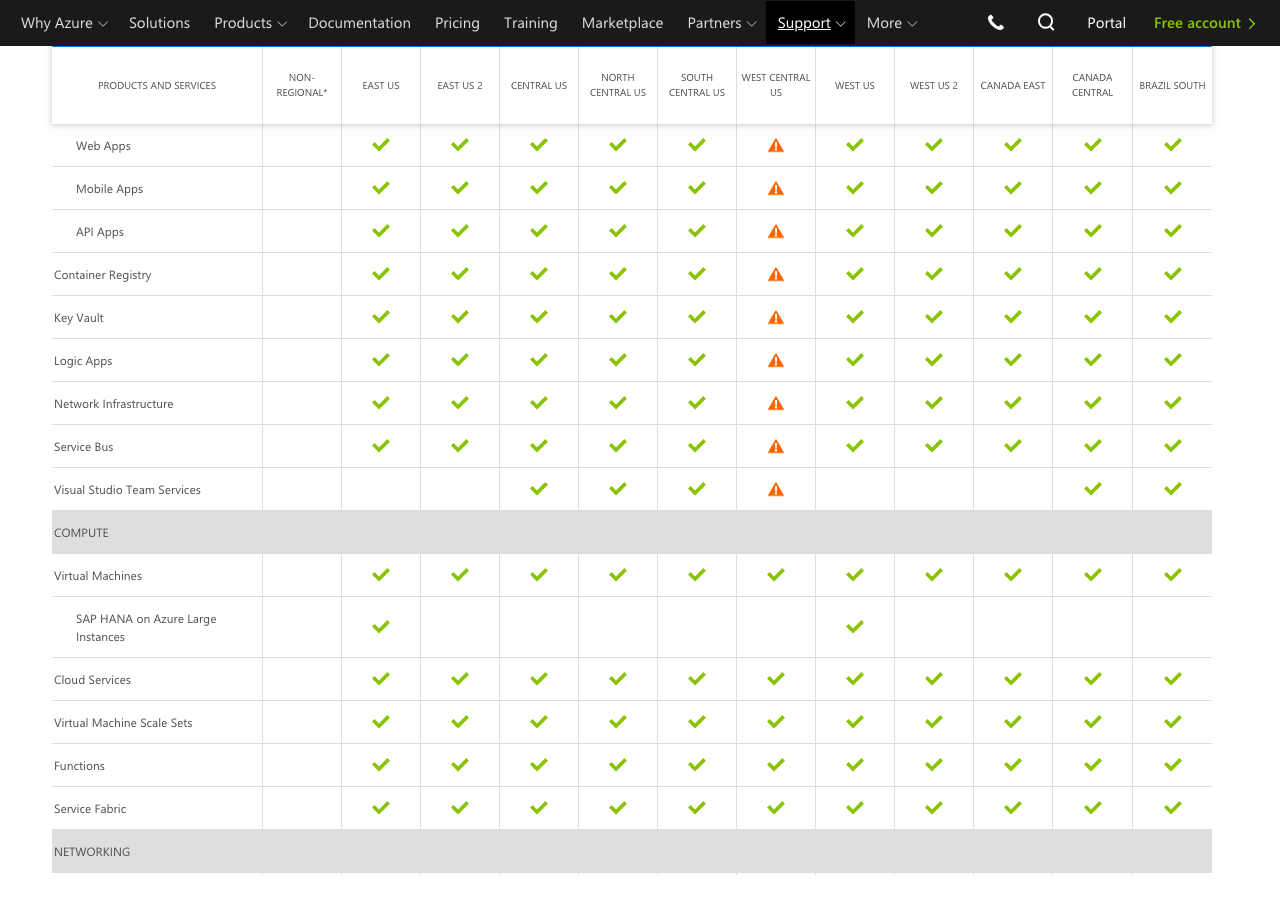Click Functions West US 2 checkmark
This screenshot has width=1280, height=897.
(934, 765)
